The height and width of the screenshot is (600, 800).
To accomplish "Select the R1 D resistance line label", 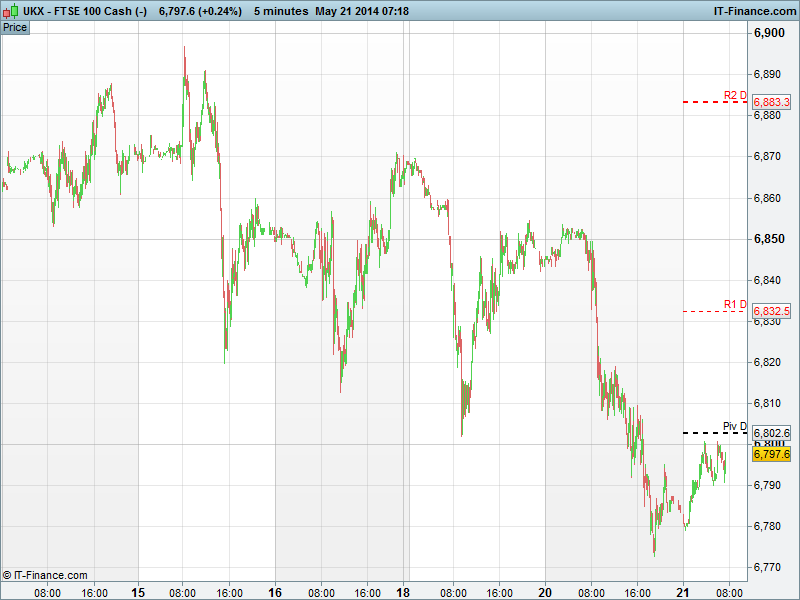I will pos(735,304).
